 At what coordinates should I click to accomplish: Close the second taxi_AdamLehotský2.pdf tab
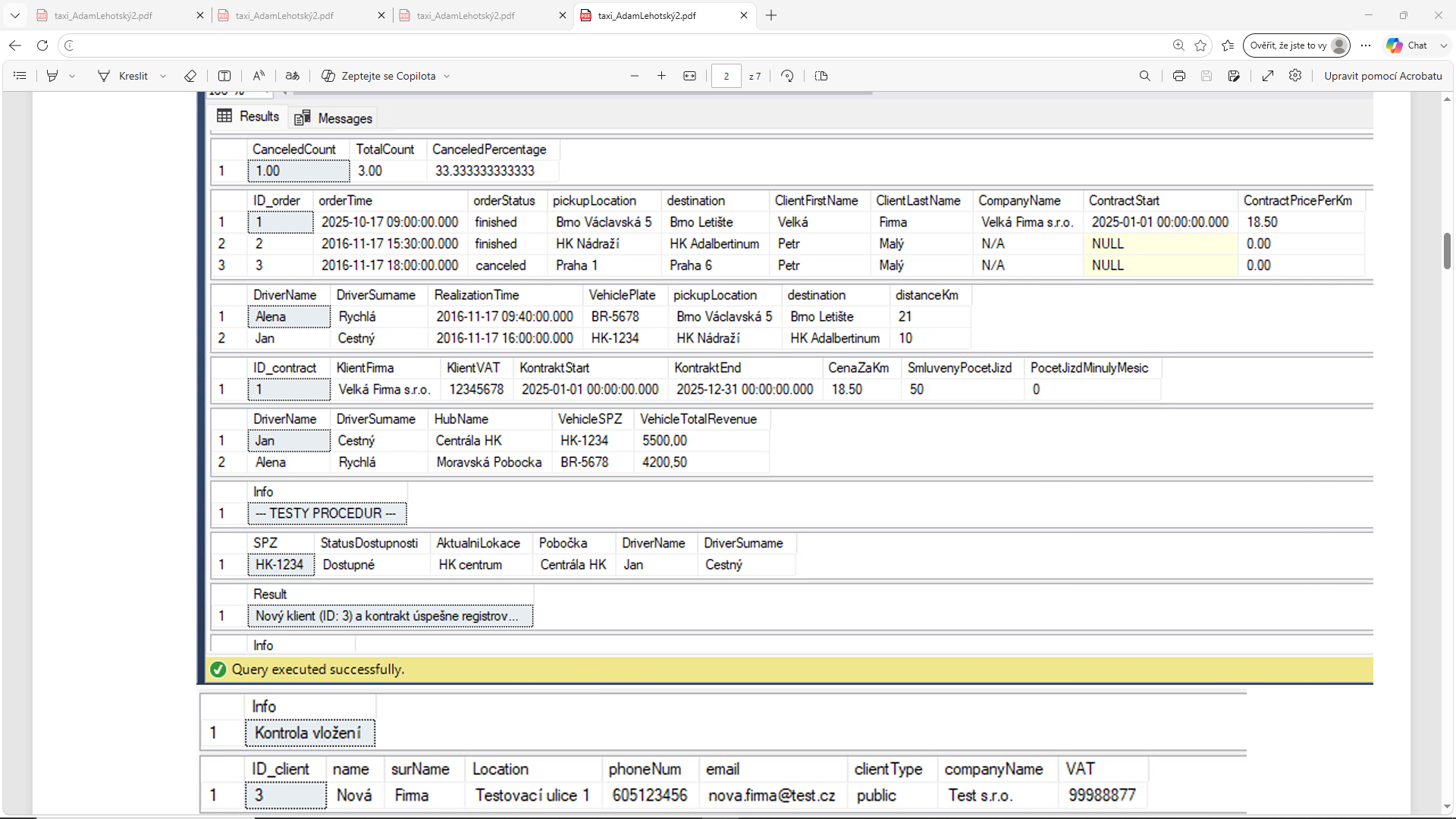coord(381,15)
